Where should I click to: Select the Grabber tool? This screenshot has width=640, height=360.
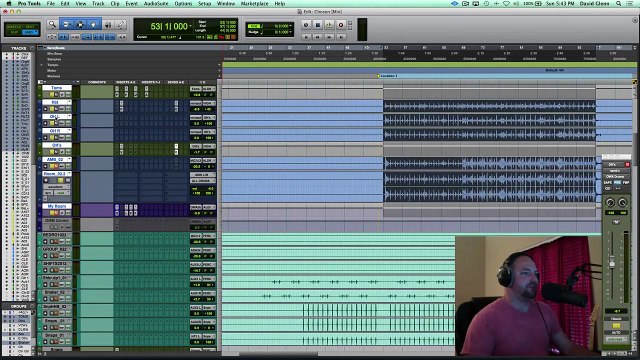point(93,25)
